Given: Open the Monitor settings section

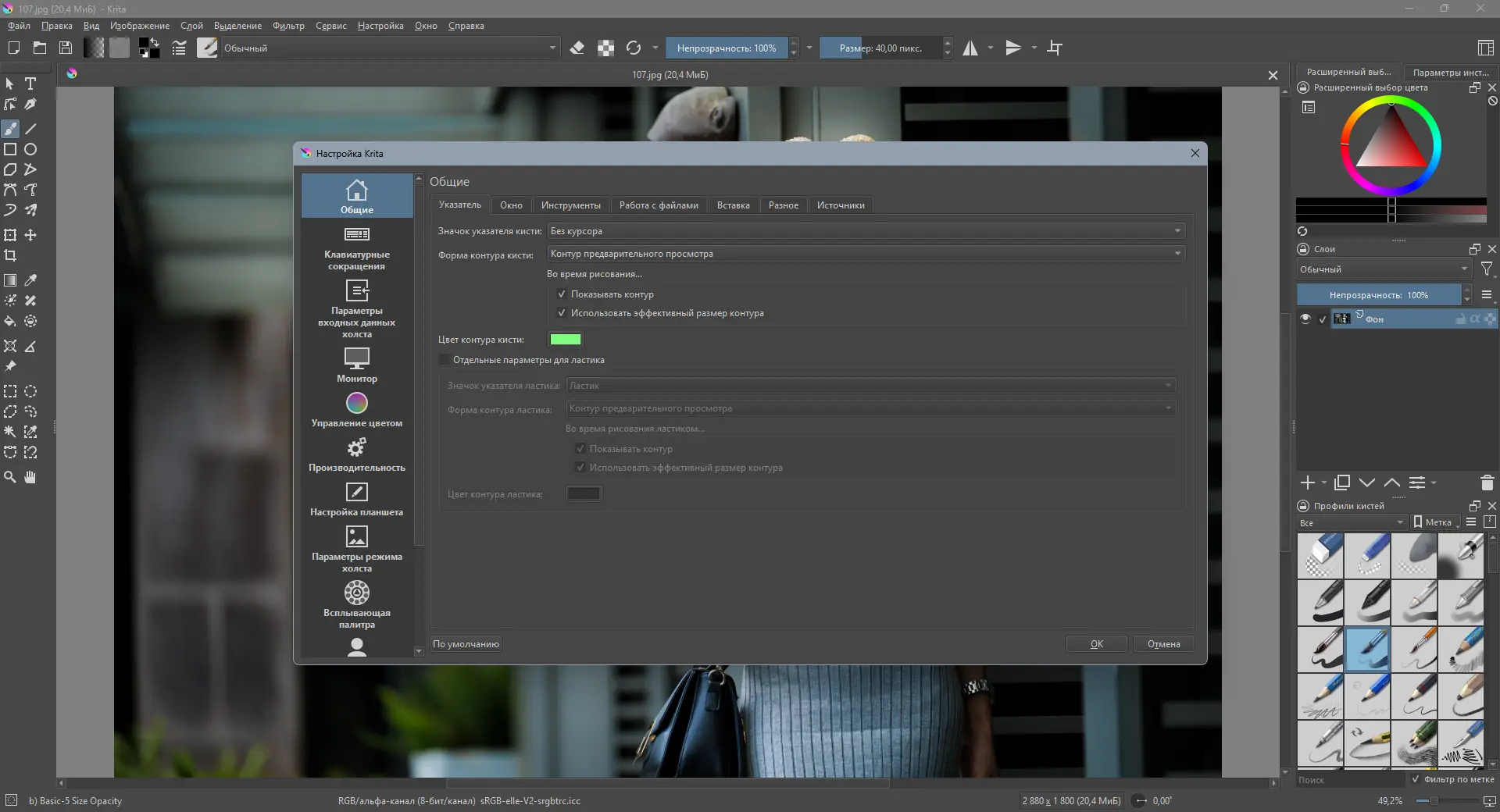Looking at the screenshot, I should point(356,365).
